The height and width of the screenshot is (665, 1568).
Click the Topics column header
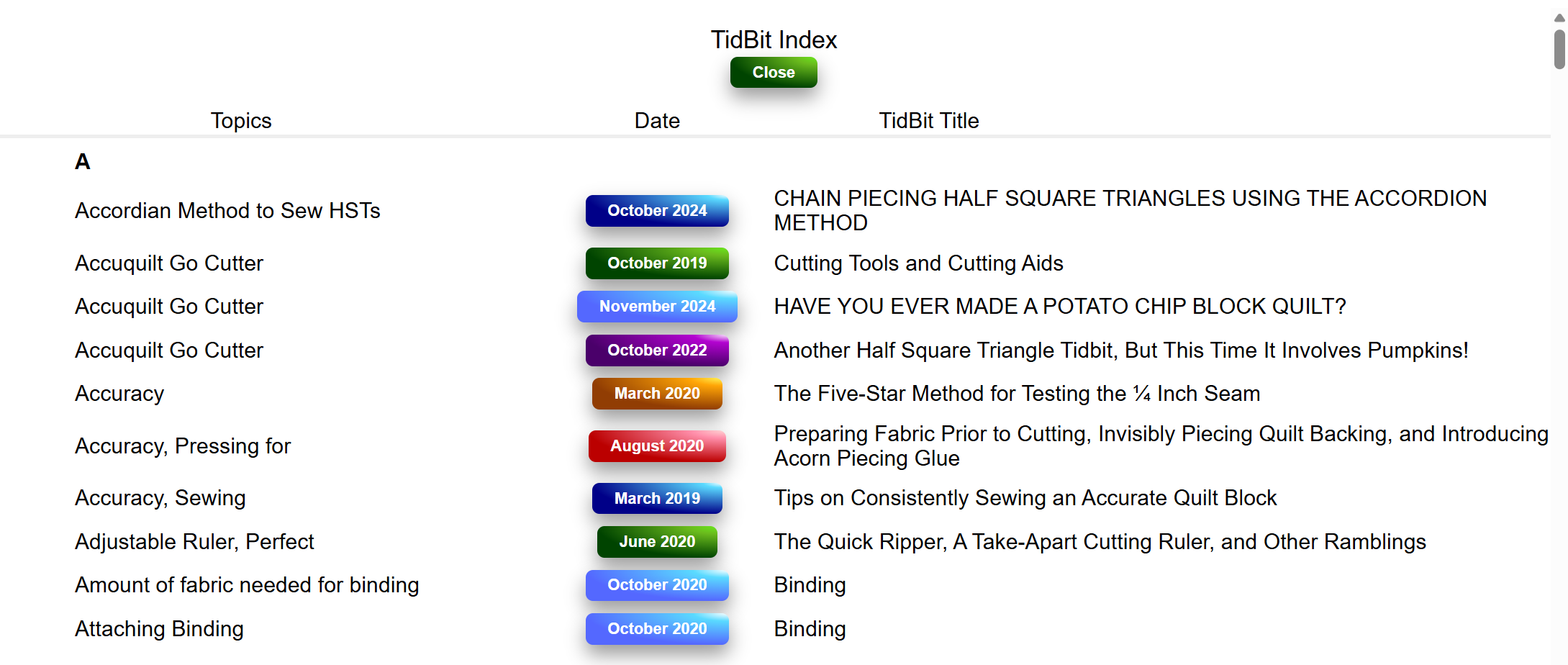241,121
